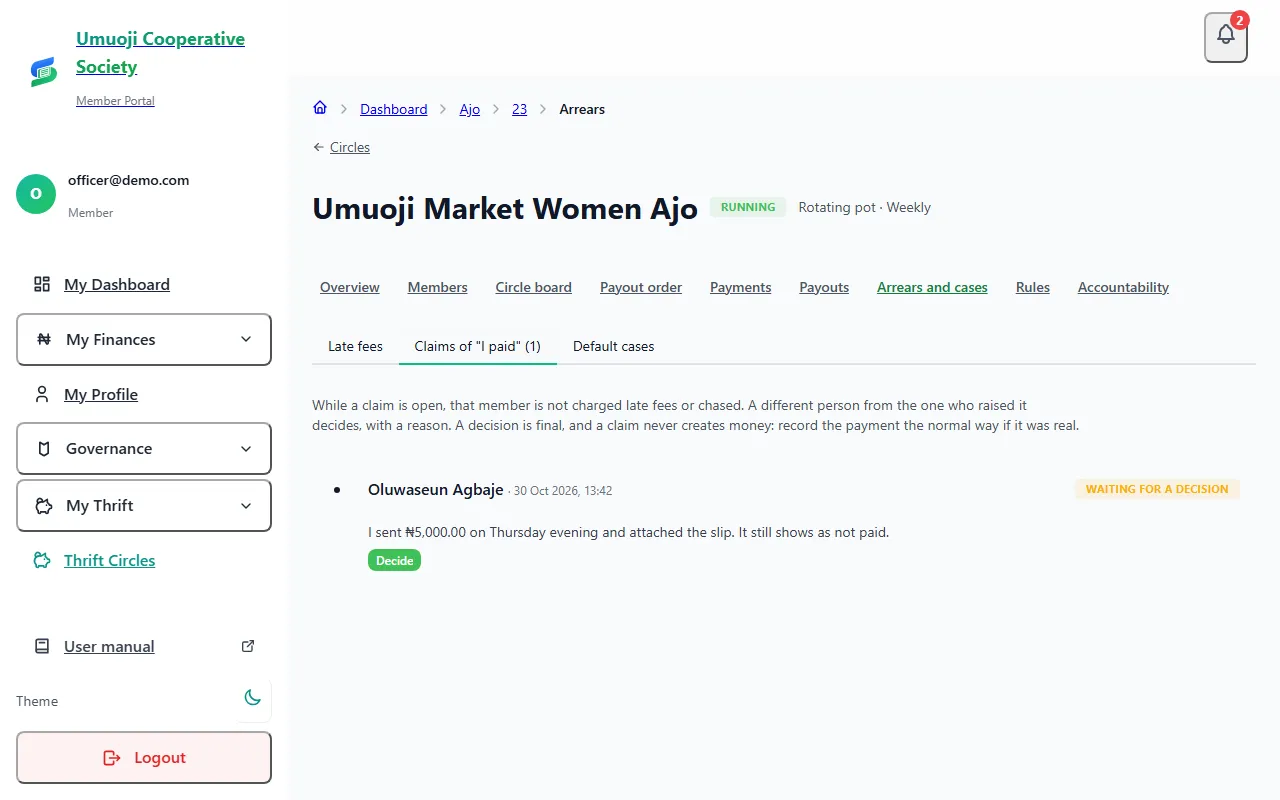Viewport: 1280px width, 800px height.
Task: Click the My Dashboard grid icon
Action: (42, 284)
